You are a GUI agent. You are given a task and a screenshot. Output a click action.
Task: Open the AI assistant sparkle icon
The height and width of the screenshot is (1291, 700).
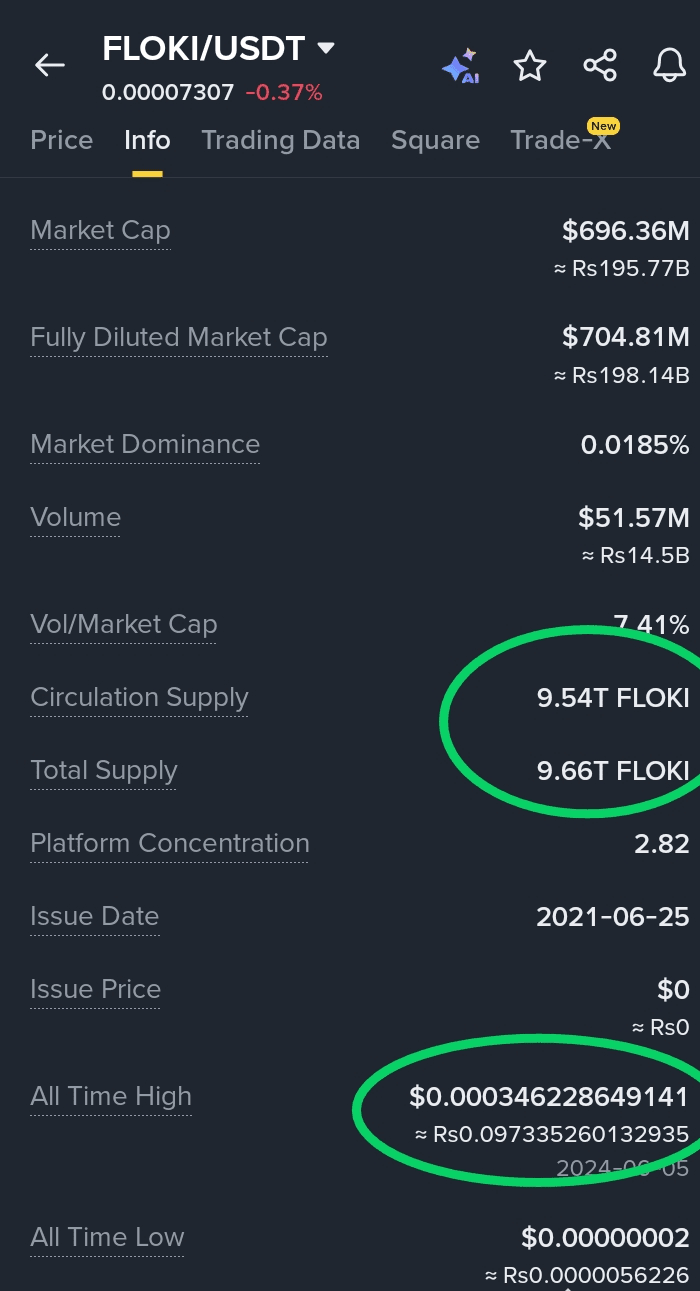pos(460,67)
